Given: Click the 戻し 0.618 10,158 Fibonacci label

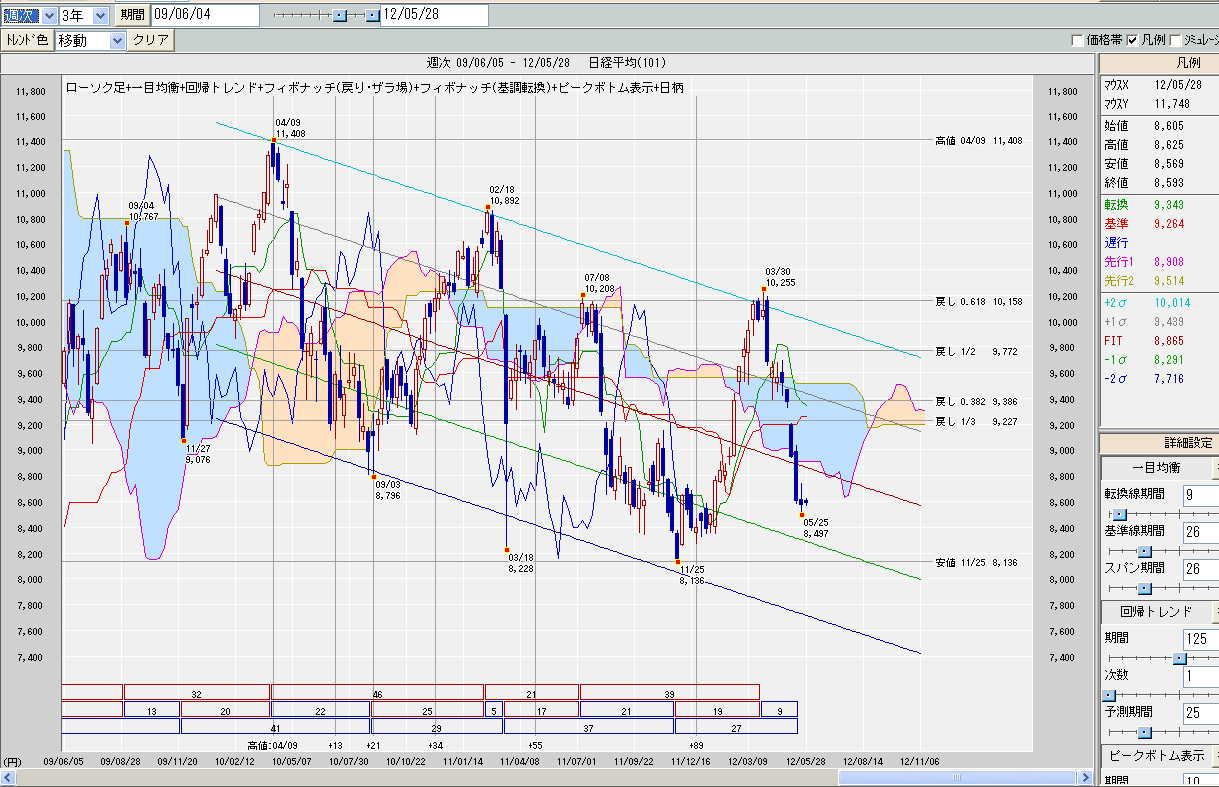Looking at the screenshot, I should (978, 301).
